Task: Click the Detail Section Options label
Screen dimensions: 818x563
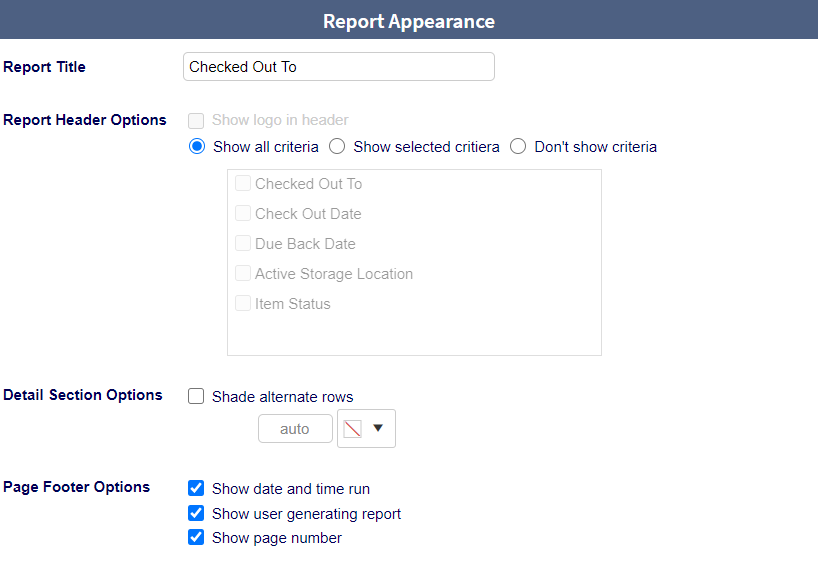Action: coord(82,395)
